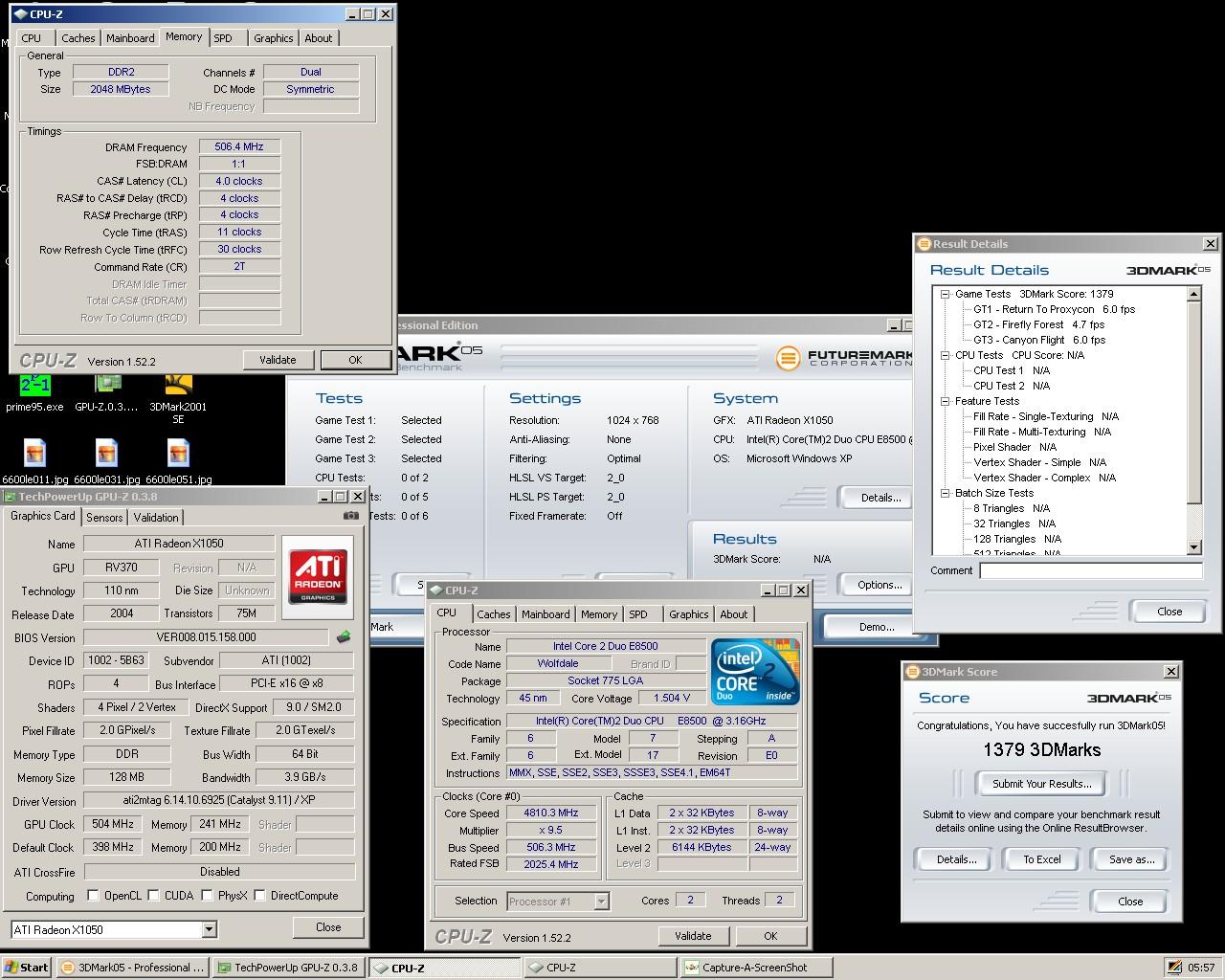Screen dimensions: 1225x980
Task: Click OK in lower CPU-Z window
Action: pos(770,936)
